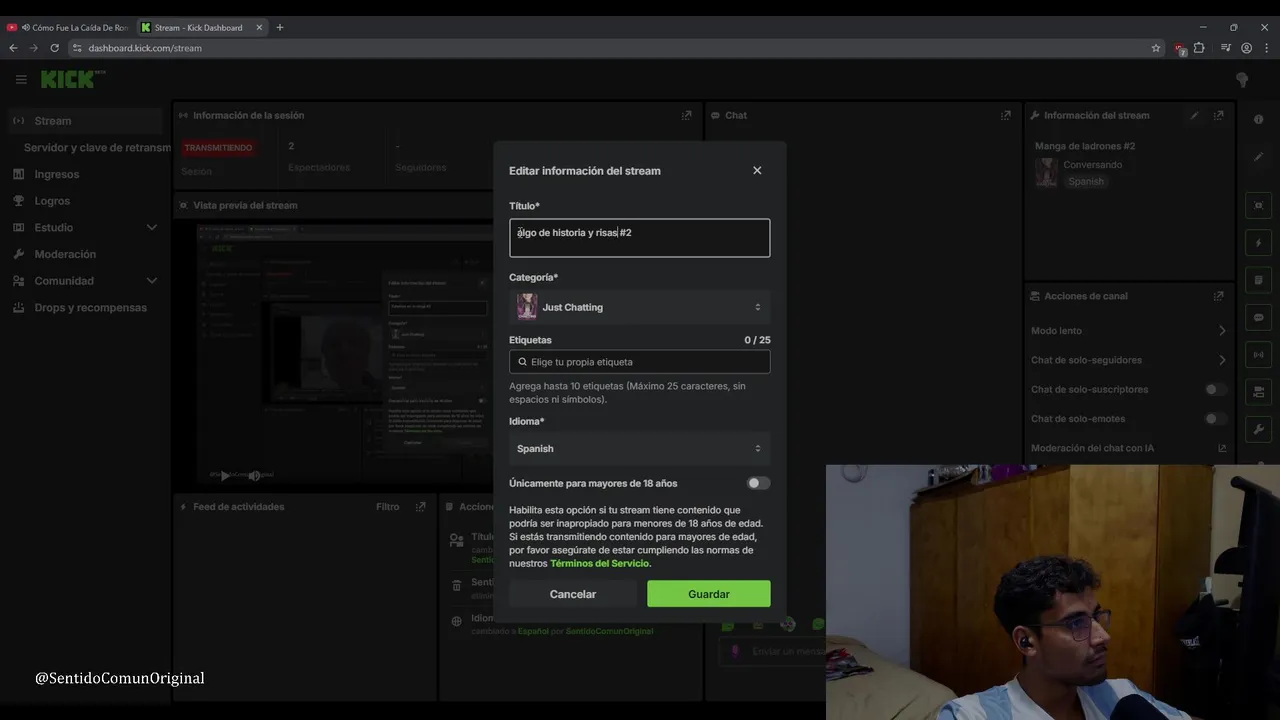Click the trash icon in channel actions log

456,585
